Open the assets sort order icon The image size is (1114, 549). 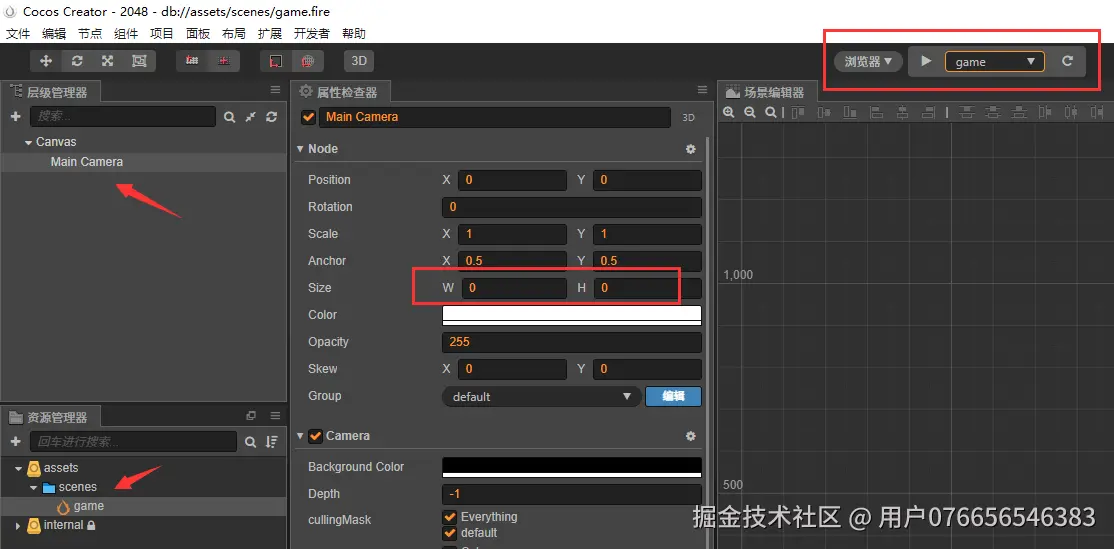(271, 442)
